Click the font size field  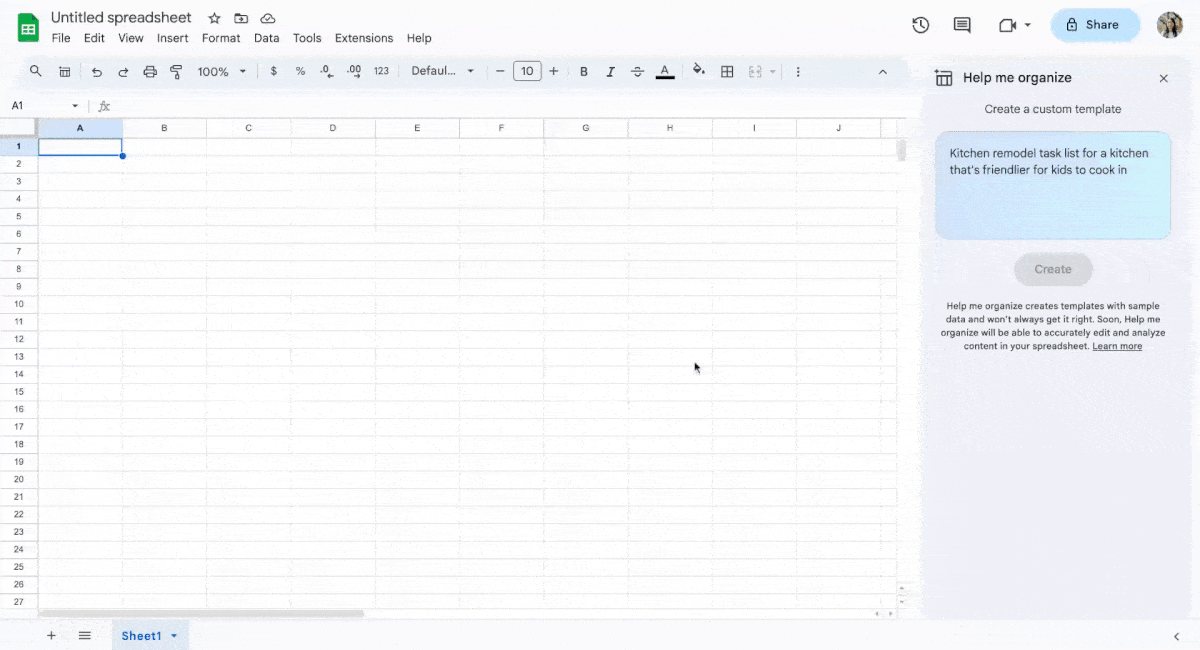pyautogui.click(x=527, y=71)
